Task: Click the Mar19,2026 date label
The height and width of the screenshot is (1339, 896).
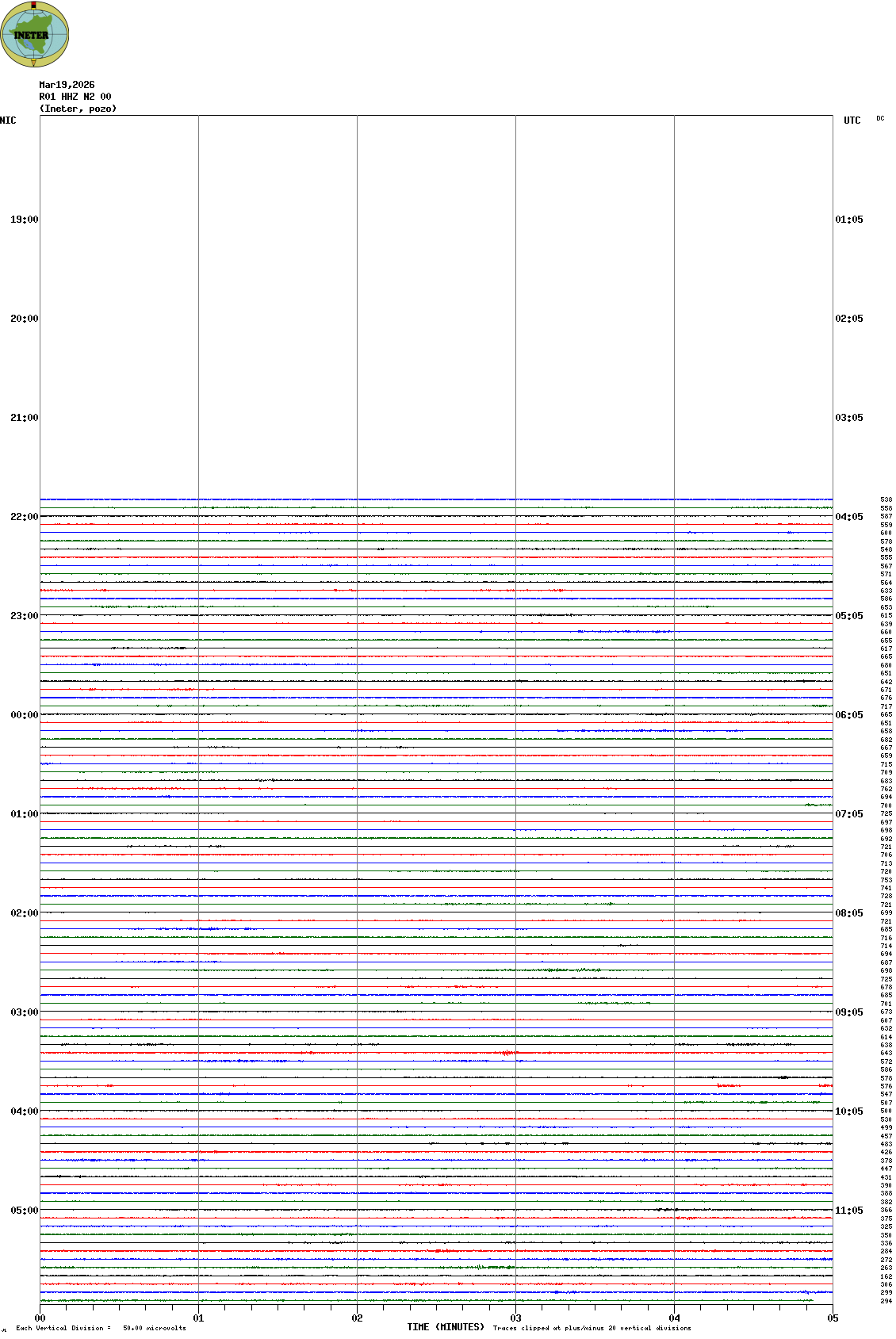Action: [67, 85]
